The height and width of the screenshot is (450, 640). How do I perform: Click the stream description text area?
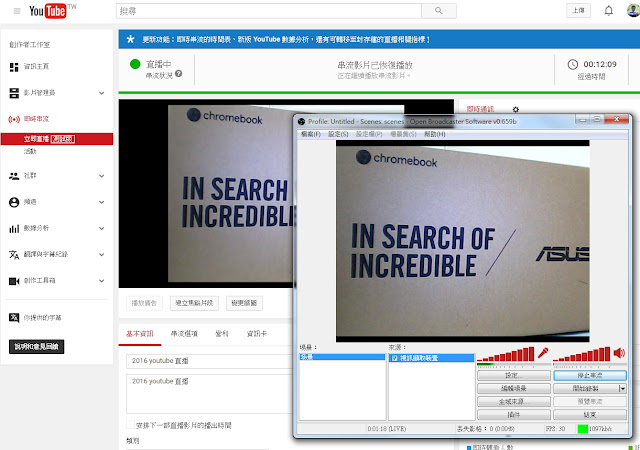(x=210, y=394)
